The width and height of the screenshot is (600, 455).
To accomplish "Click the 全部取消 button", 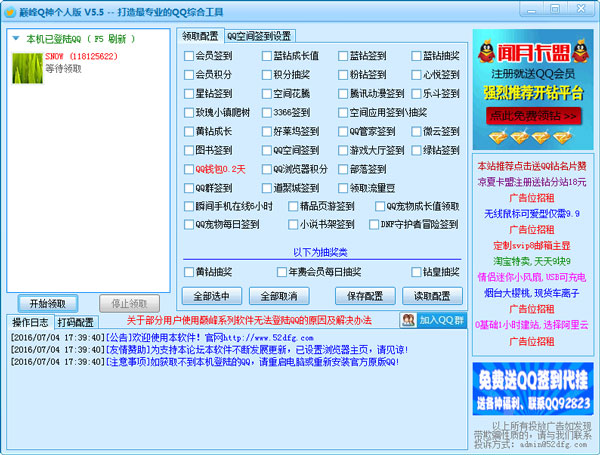I will click(279, 296).
